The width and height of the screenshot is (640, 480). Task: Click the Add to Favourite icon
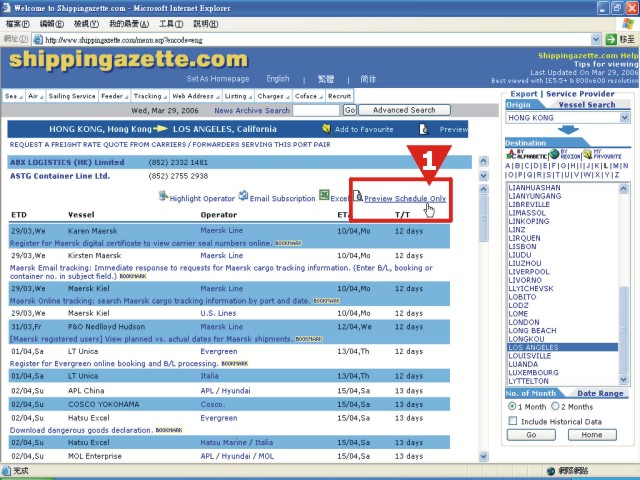[326, 129]
